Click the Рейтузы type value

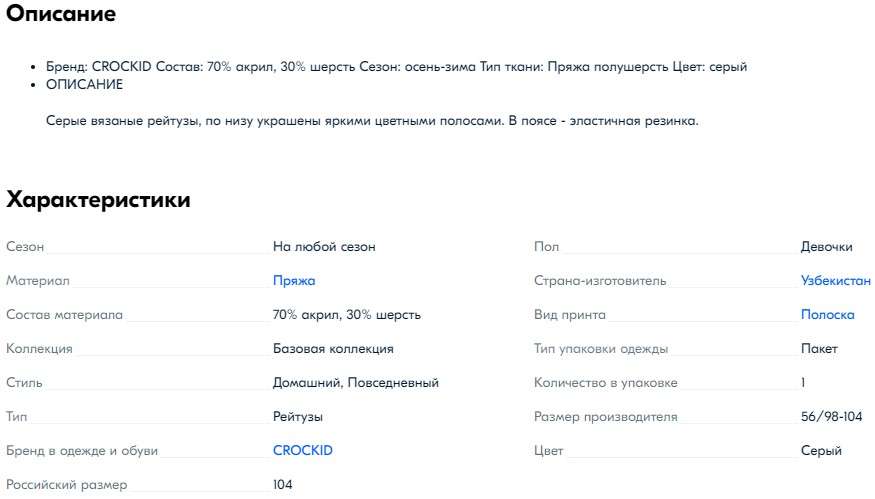tap(298, 417)
